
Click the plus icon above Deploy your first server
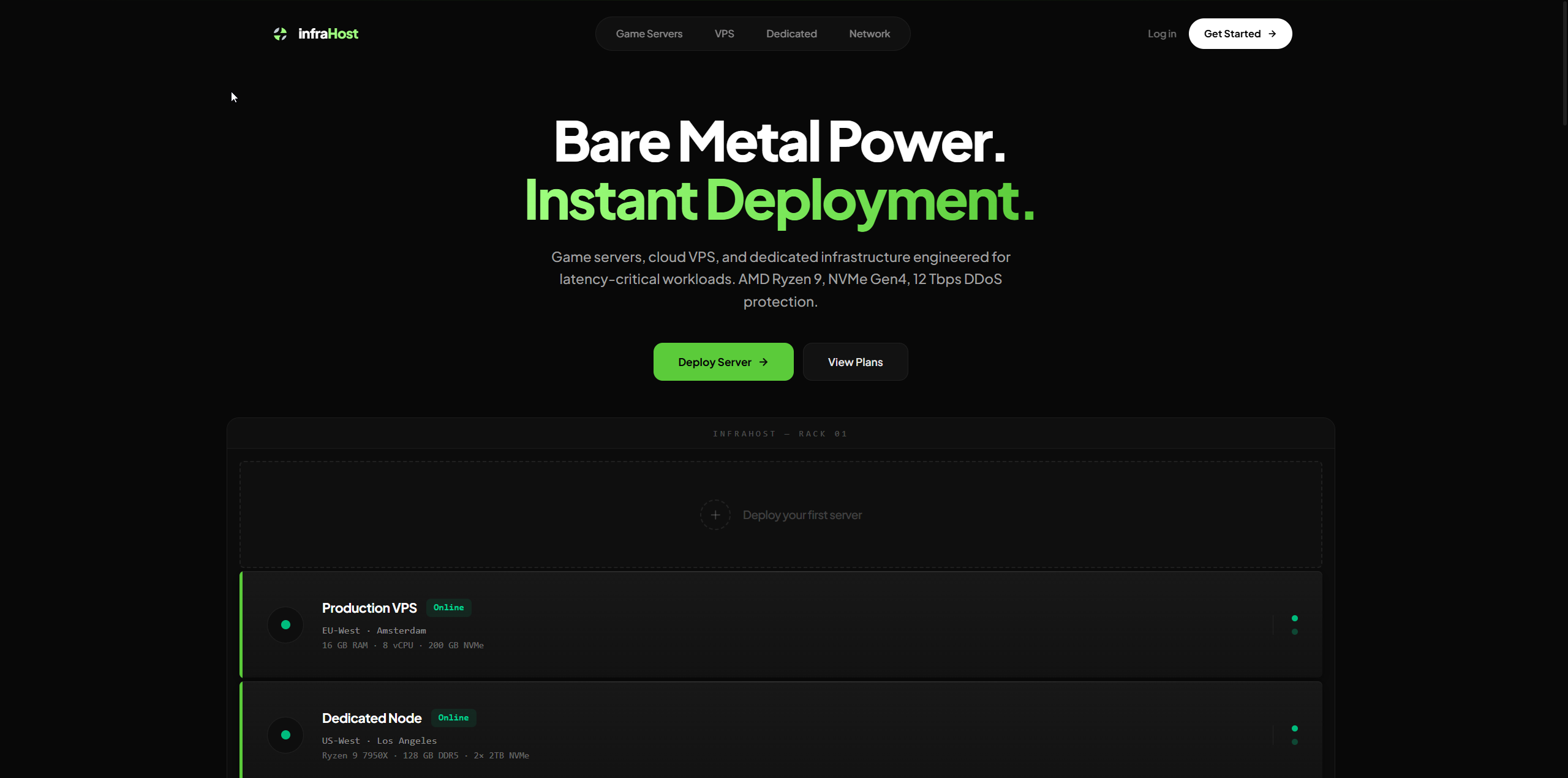(x=715, y=515)
